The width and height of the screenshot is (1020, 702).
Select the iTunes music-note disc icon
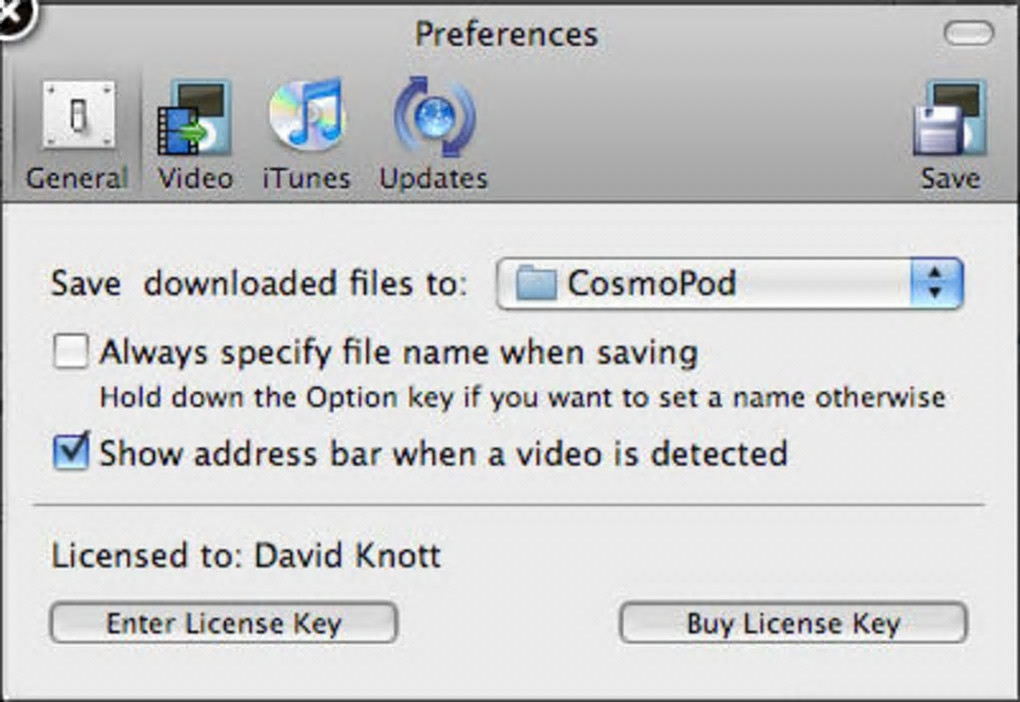click(306, 116)
